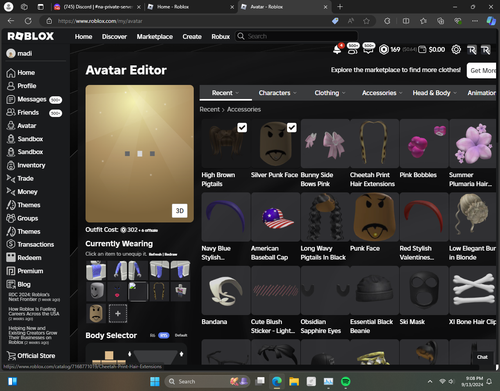Open Create in the top navigation
500x391 pixels.
point(192,37)
